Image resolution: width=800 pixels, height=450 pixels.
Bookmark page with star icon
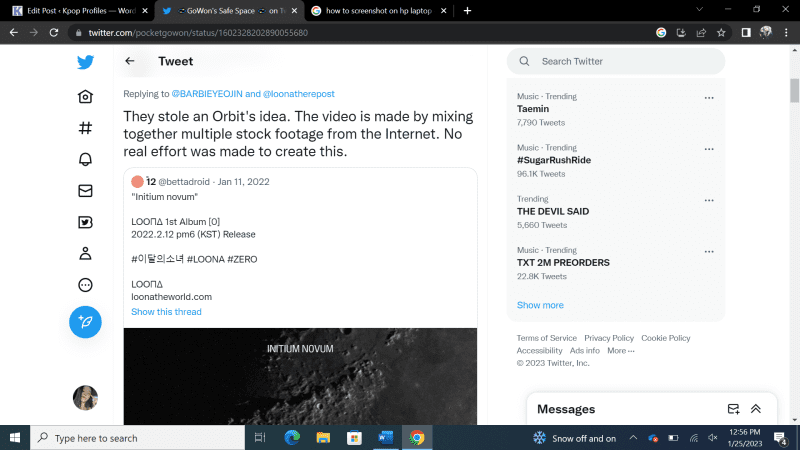pyautogui.click(x=721, y=32)
